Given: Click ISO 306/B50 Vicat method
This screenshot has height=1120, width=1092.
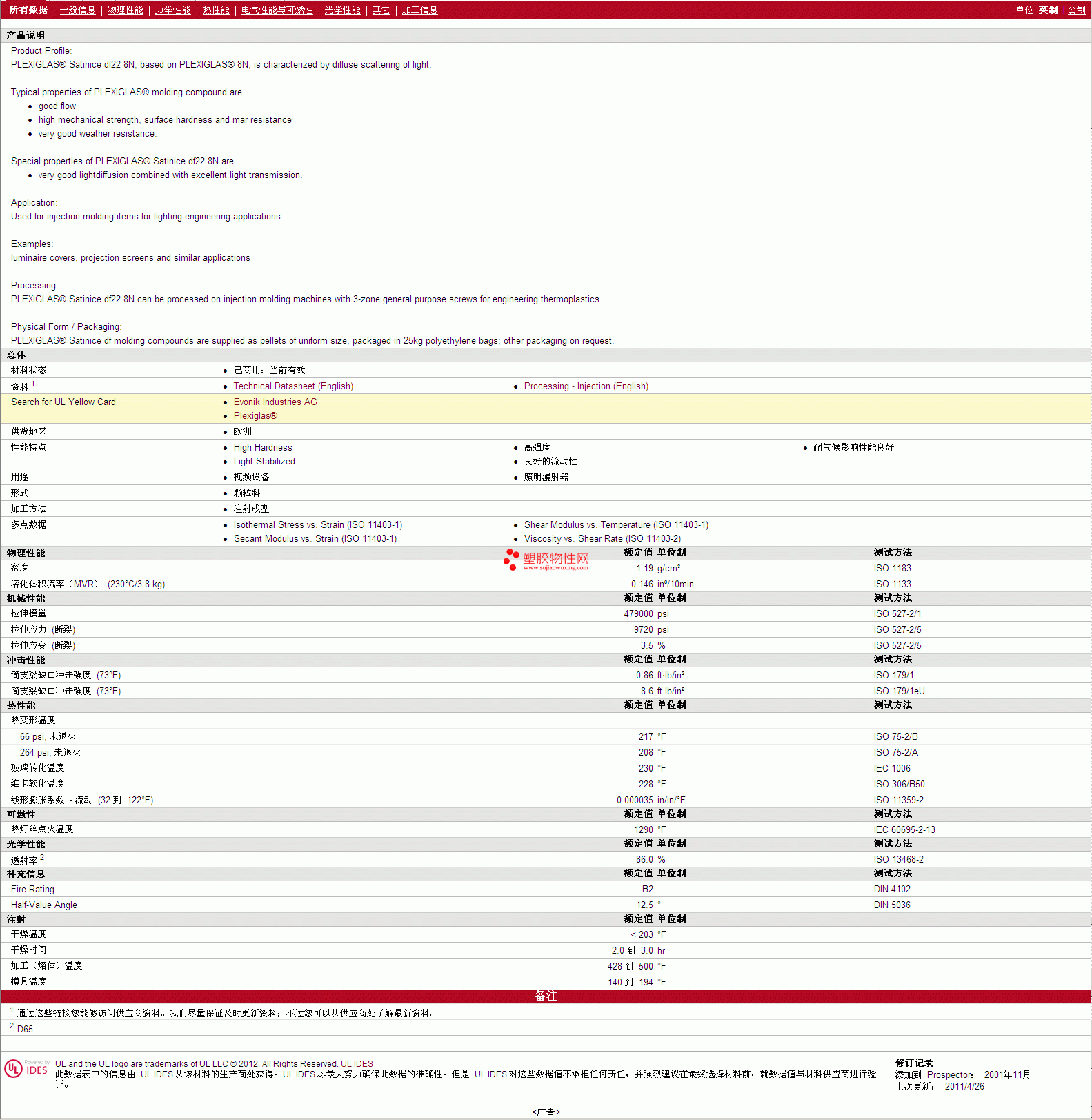Looking at the screenshot, I should (x=899, y=785).
